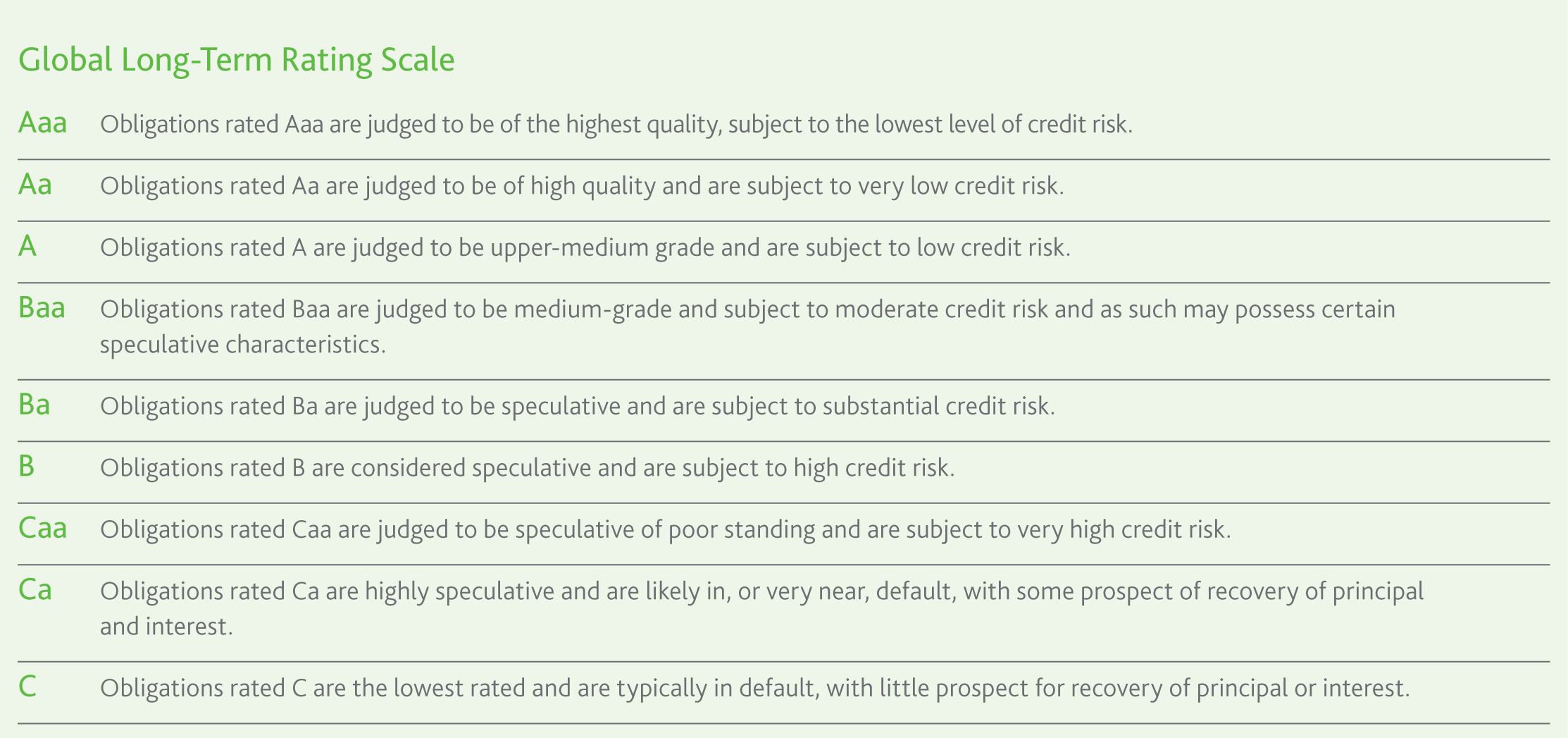1568x738 pixels.
Task: Select the Aa rating label
Action: 35,184
